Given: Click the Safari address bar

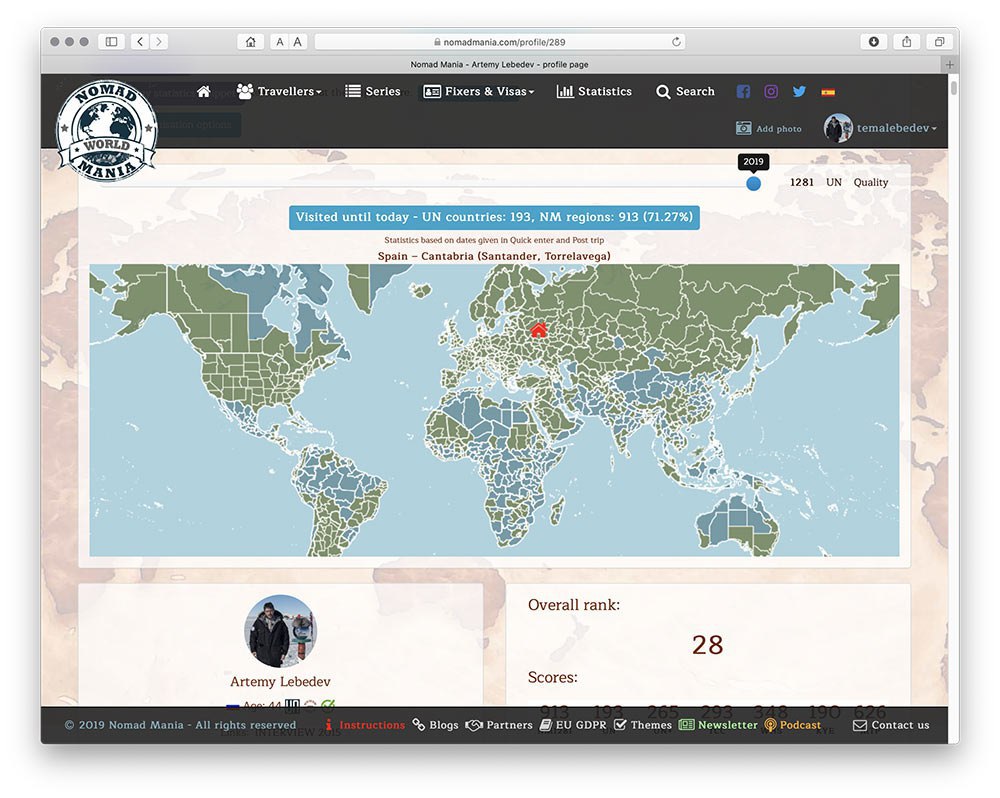Looking at the screenshot, I should [500, 42].
